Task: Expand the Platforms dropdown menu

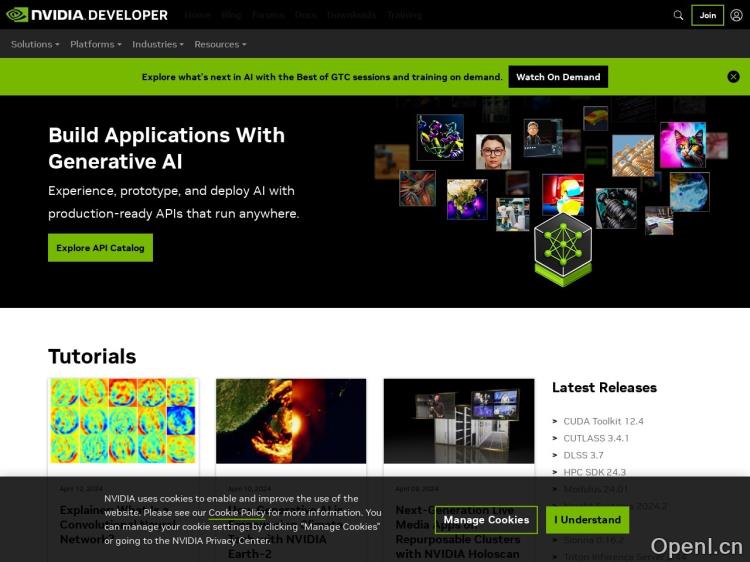Action: pos(95,44)
